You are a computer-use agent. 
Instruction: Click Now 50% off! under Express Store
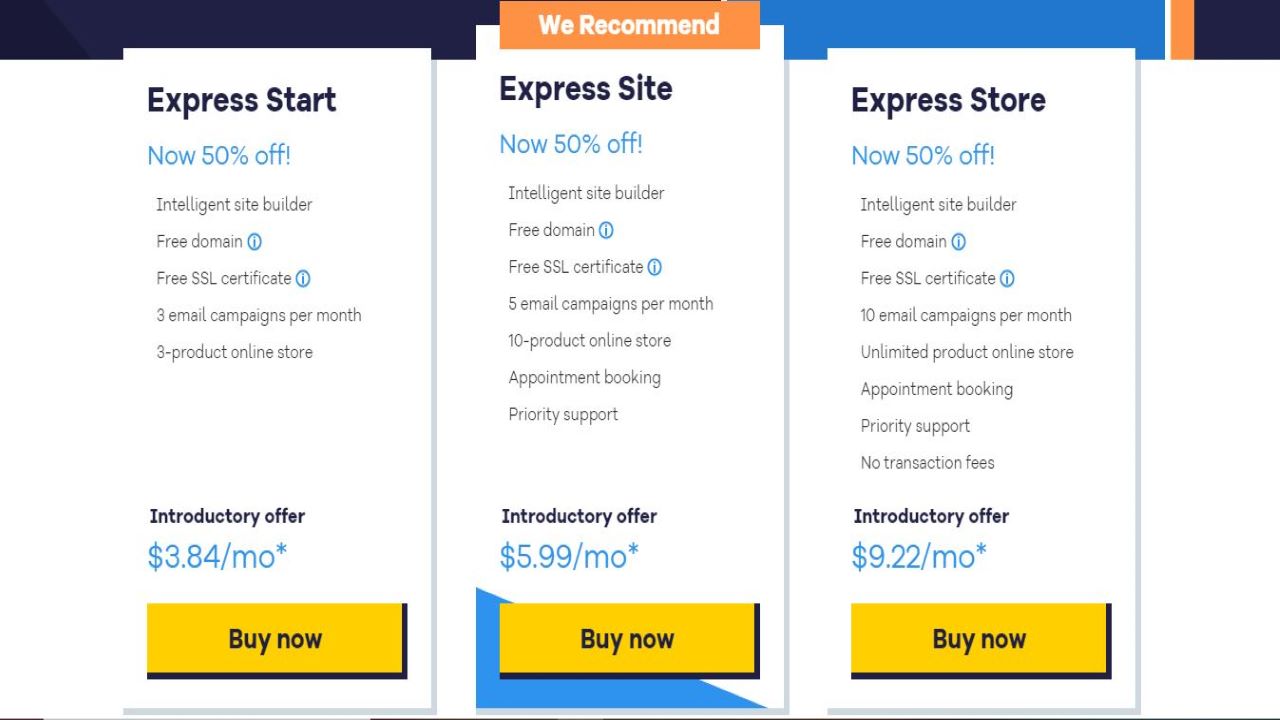(x=923, y=155)
